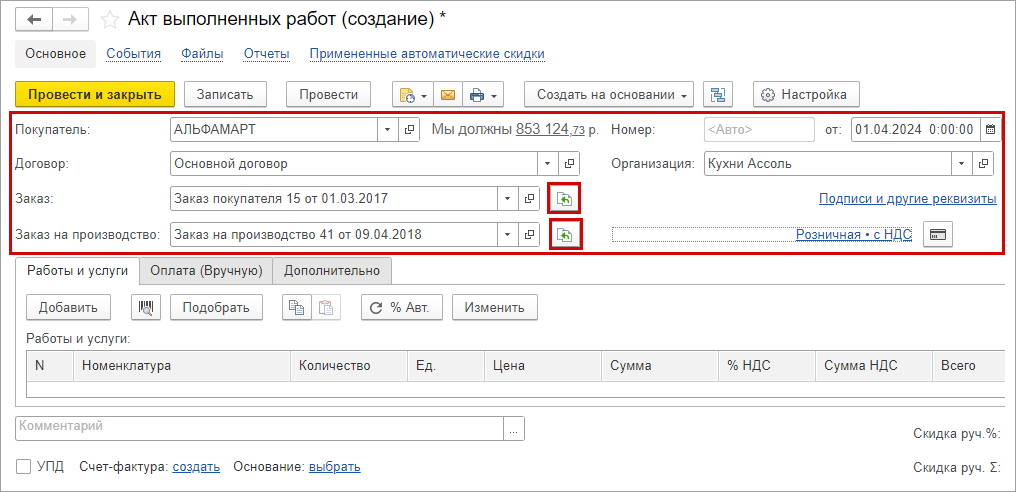Open the Договор record icon
This screenshot has width=1016, height=492.
[x=570, y=164]
